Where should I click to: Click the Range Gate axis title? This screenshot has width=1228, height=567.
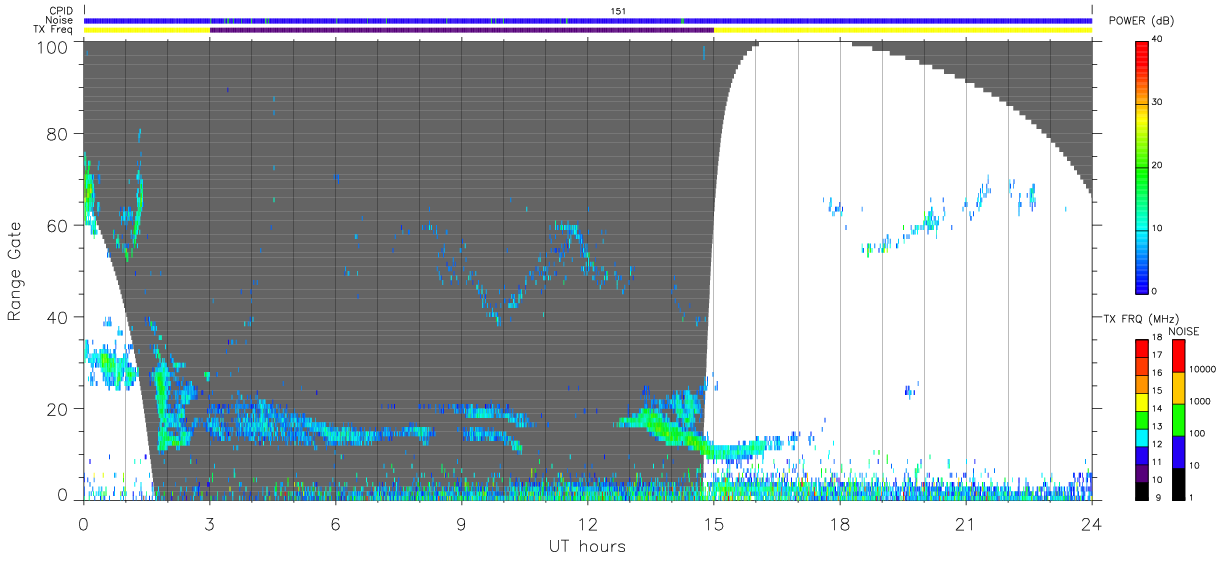click(15, 271)
